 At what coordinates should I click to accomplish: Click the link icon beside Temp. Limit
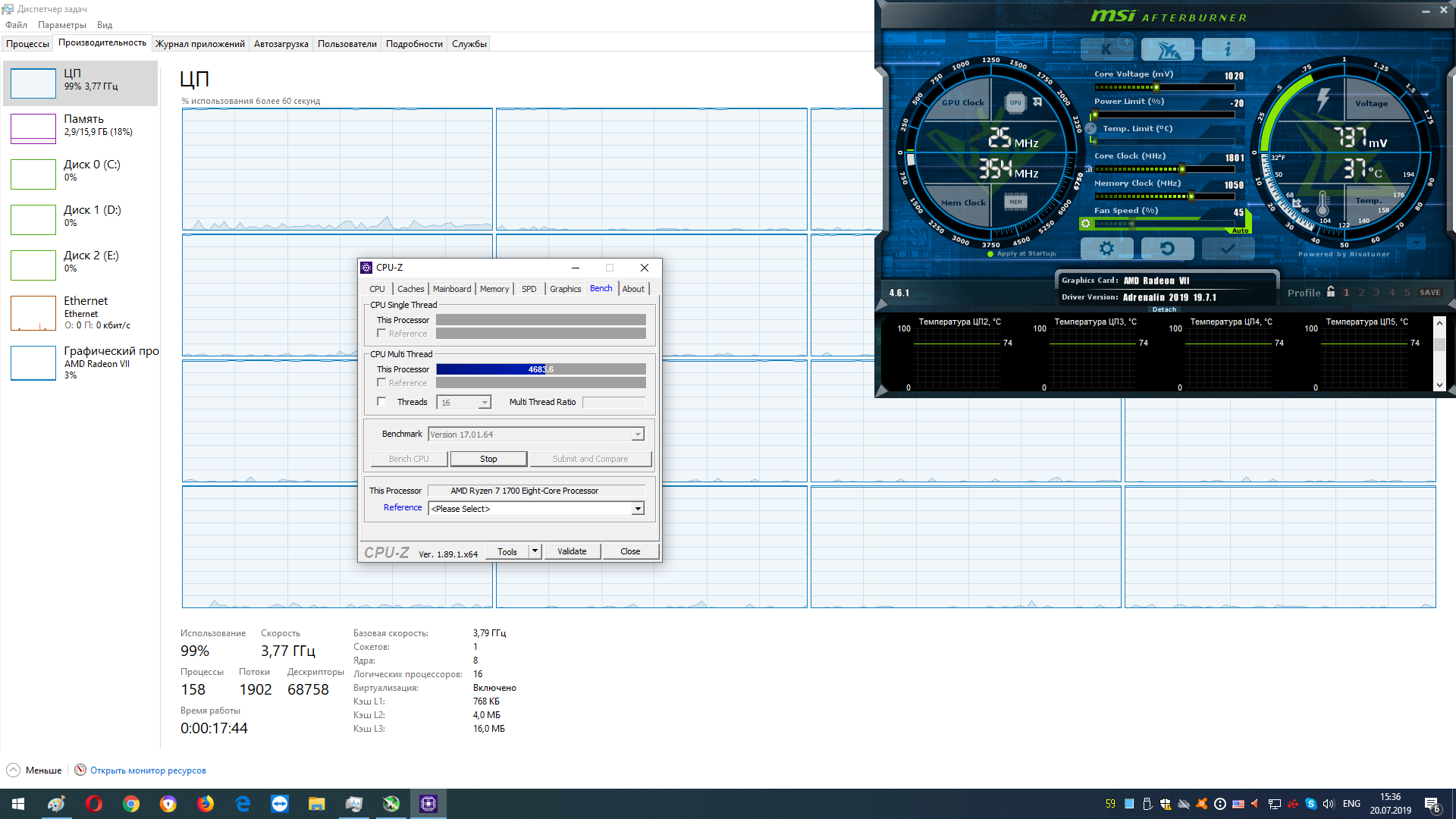point(1091,129)
